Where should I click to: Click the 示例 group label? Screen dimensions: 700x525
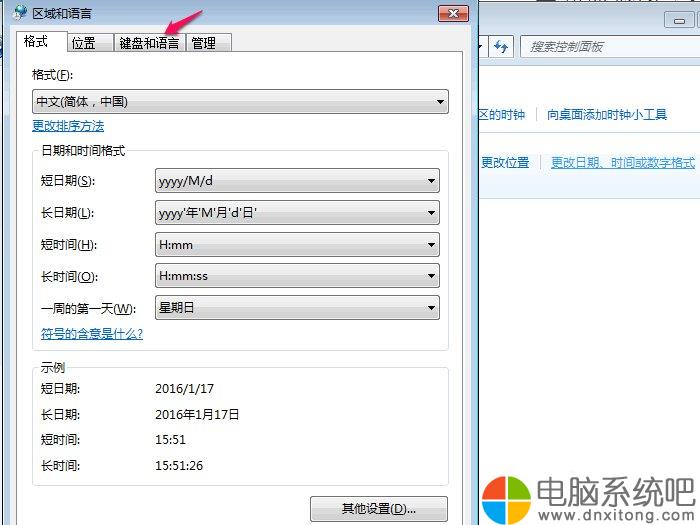(x=53, y=367)
